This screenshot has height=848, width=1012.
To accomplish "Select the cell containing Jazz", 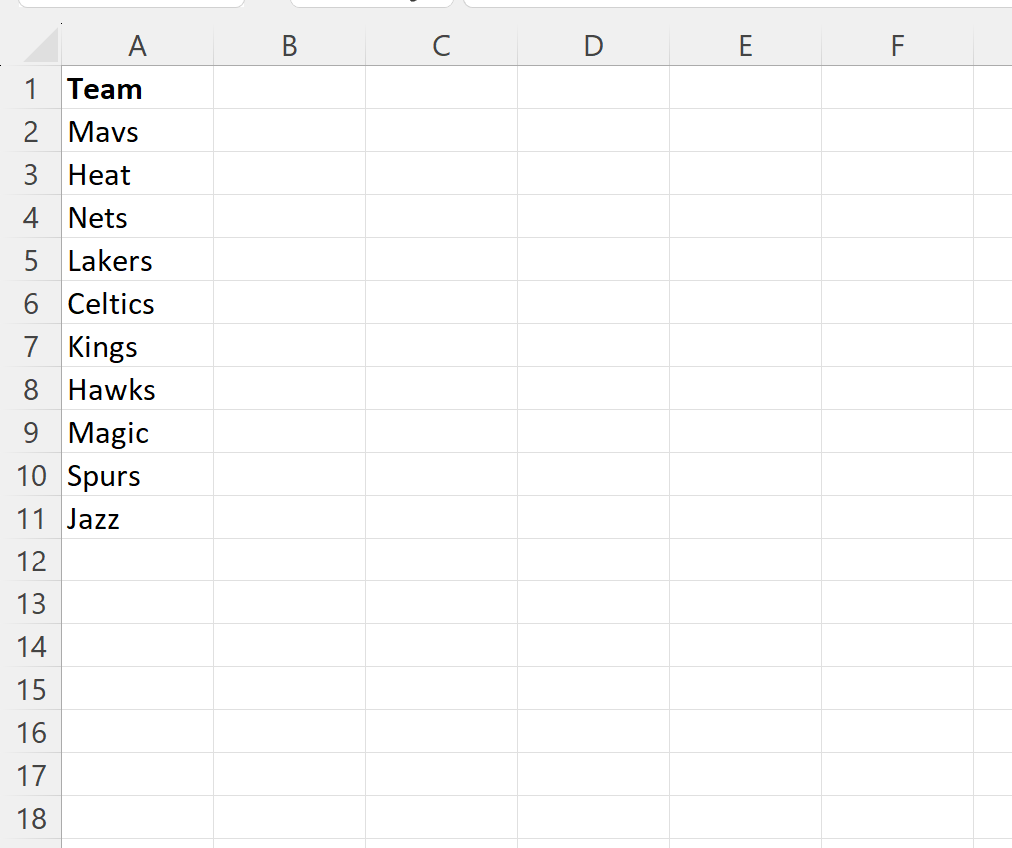I will click(137, 518).
